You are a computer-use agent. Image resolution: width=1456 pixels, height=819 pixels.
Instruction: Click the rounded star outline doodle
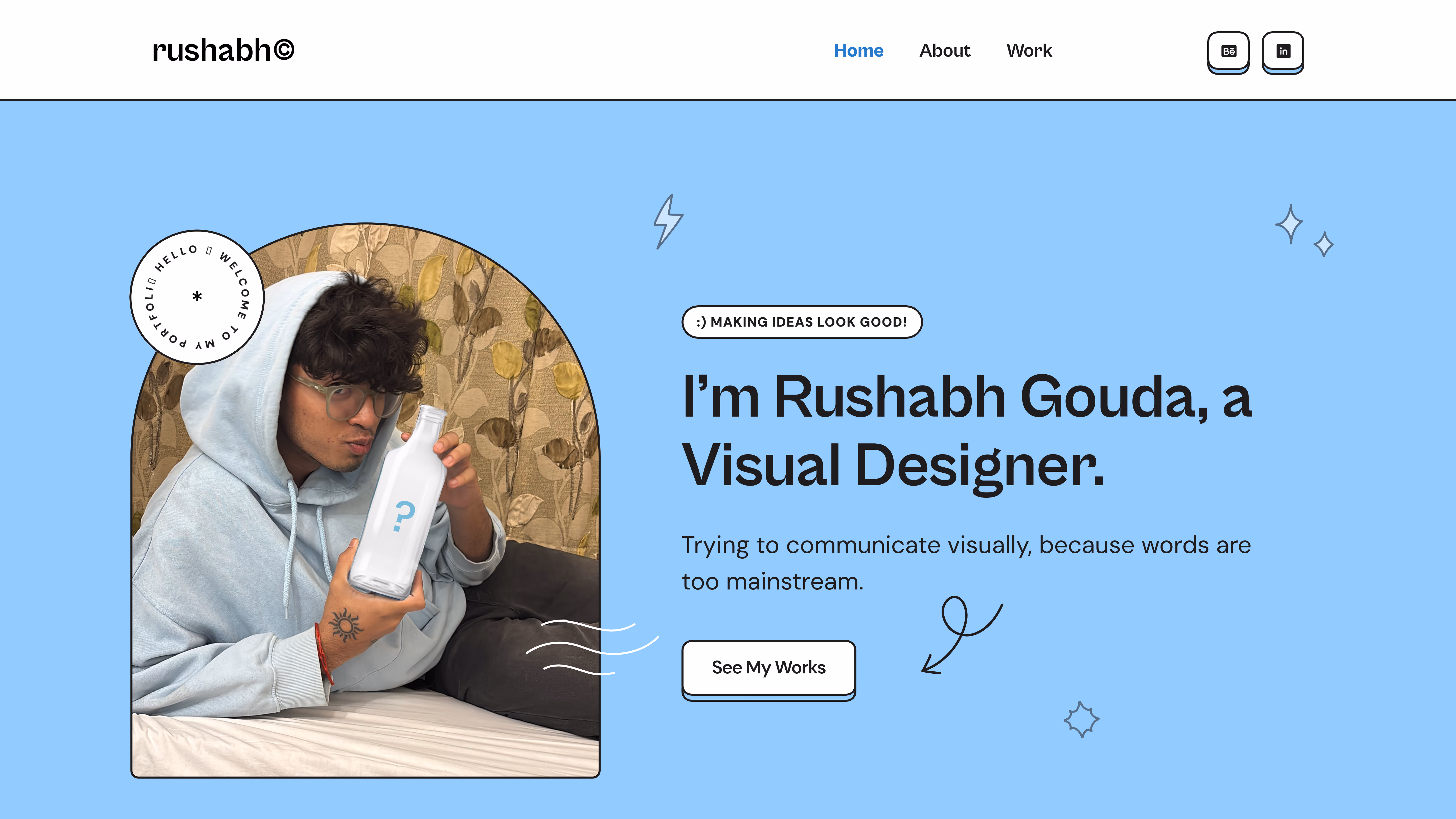[x=1081, y=719]
